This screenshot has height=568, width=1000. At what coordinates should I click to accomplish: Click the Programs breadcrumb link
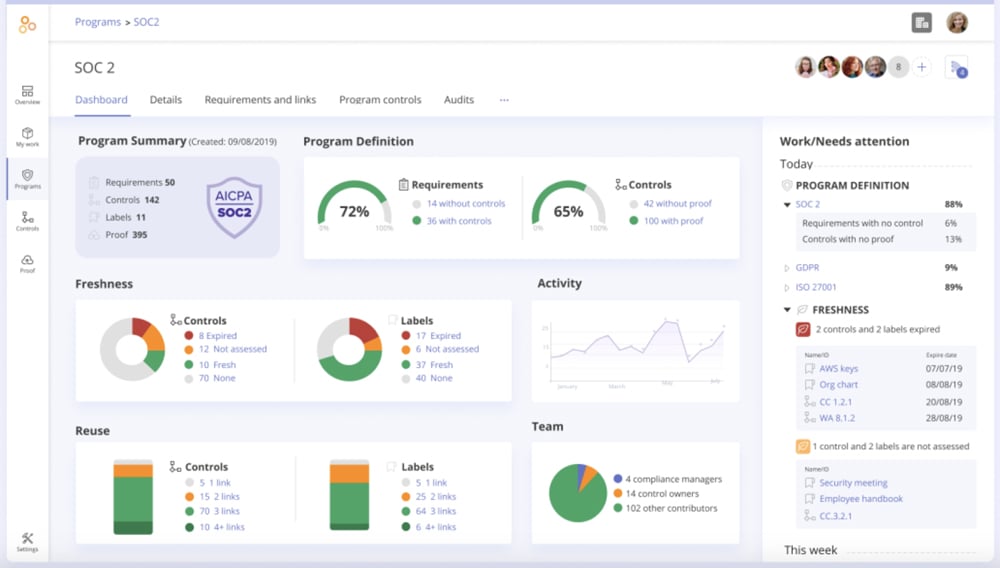[x=97, y=22]
